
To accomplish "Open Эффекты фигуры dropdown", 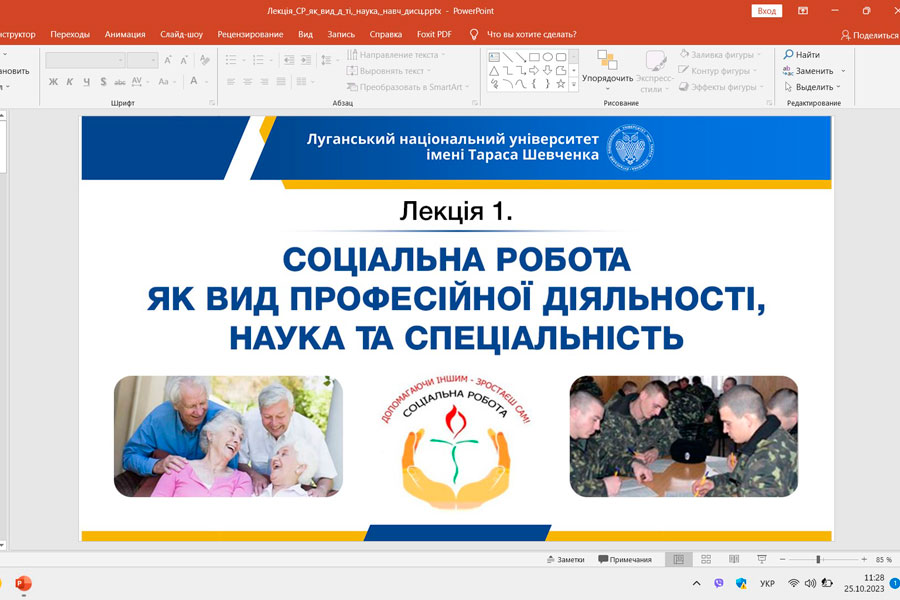I will (x=721, y=87).
